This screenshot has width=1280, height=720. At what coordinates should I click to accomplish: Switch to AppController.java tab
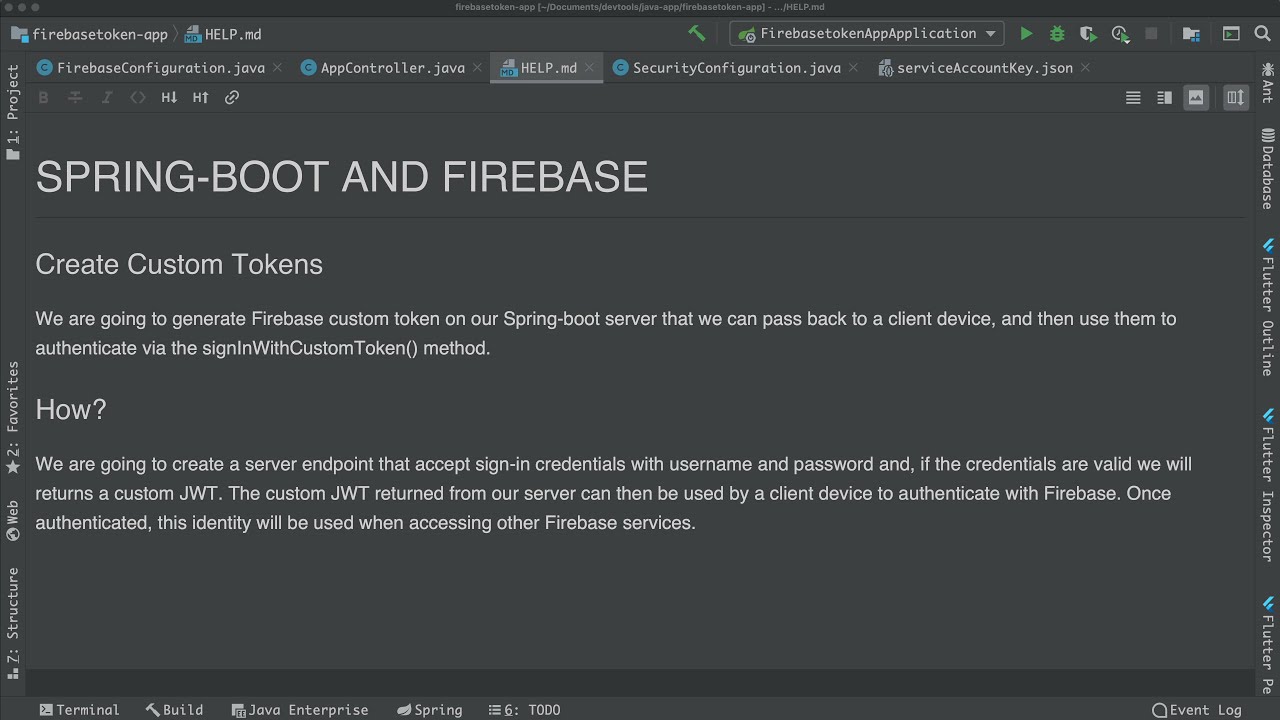[x=393, y=68]
